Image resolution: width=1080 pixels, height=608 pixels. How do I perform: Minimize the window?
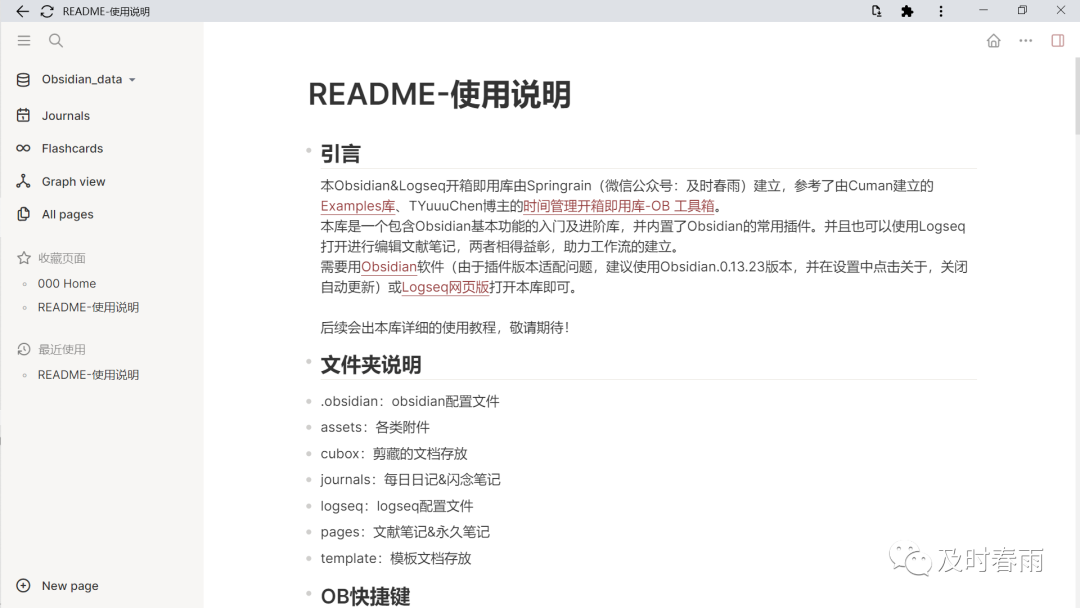pos(983,10)
